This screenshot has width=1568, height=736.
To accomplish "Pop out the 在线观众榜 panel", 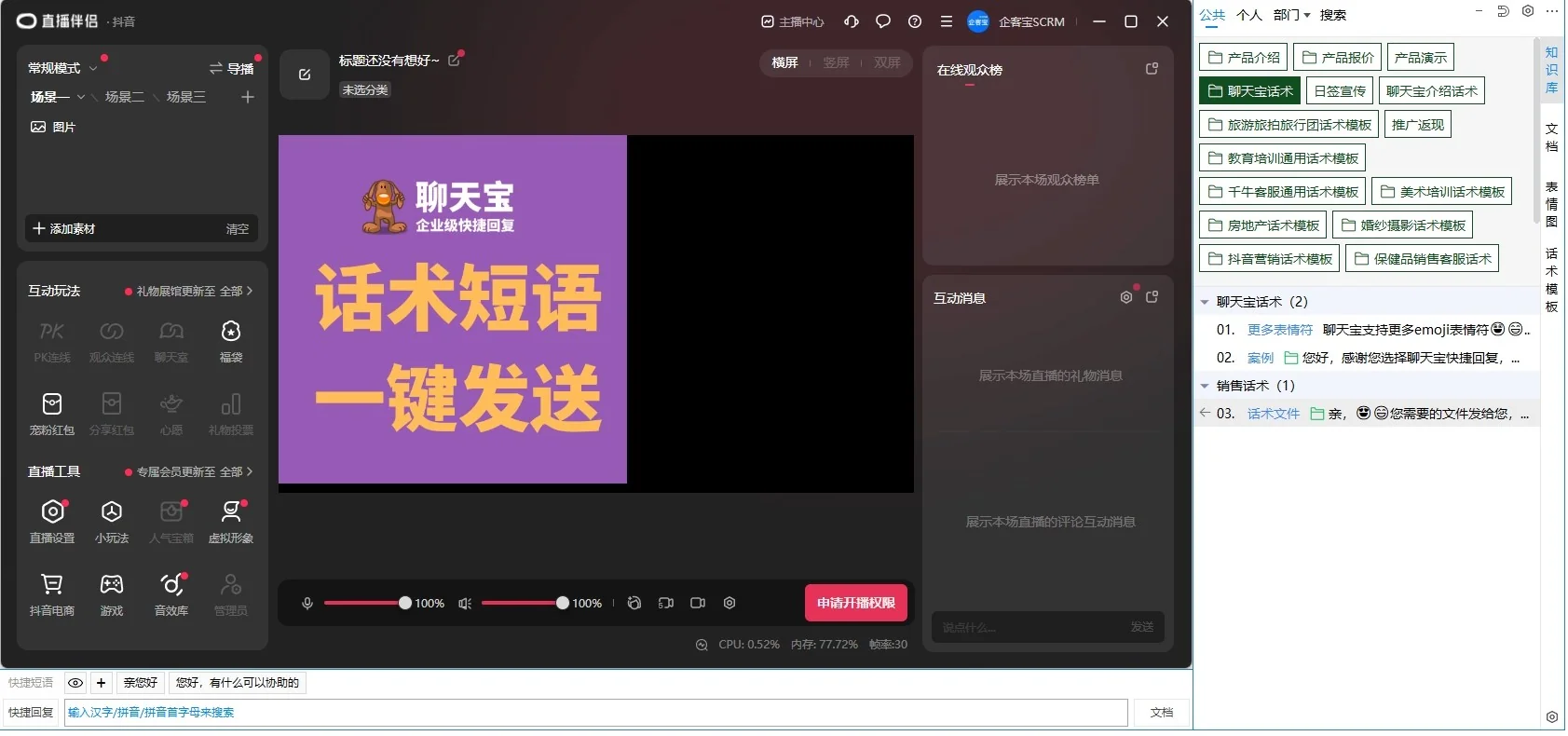I will (1152, 69).
